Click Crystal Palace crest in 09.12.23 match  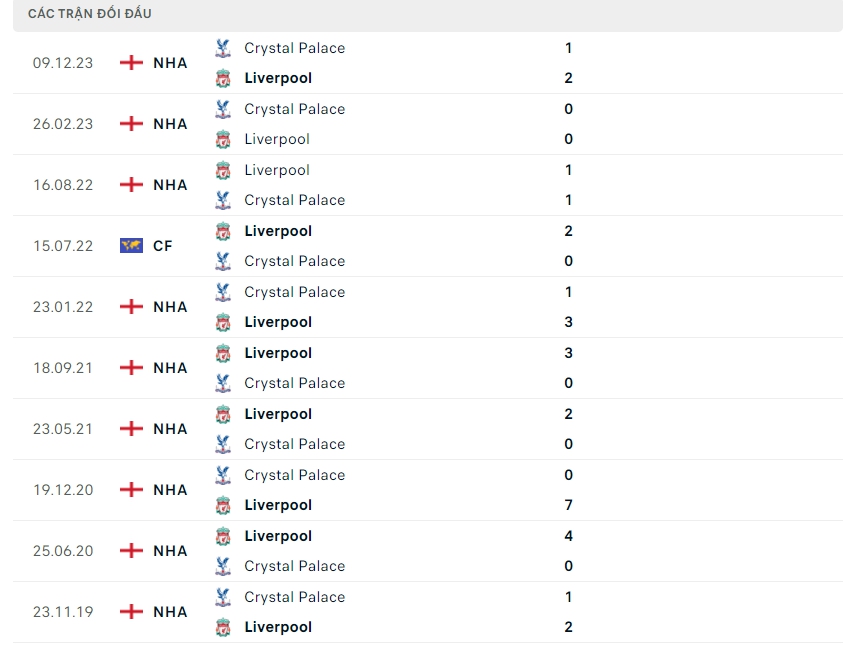223,48
